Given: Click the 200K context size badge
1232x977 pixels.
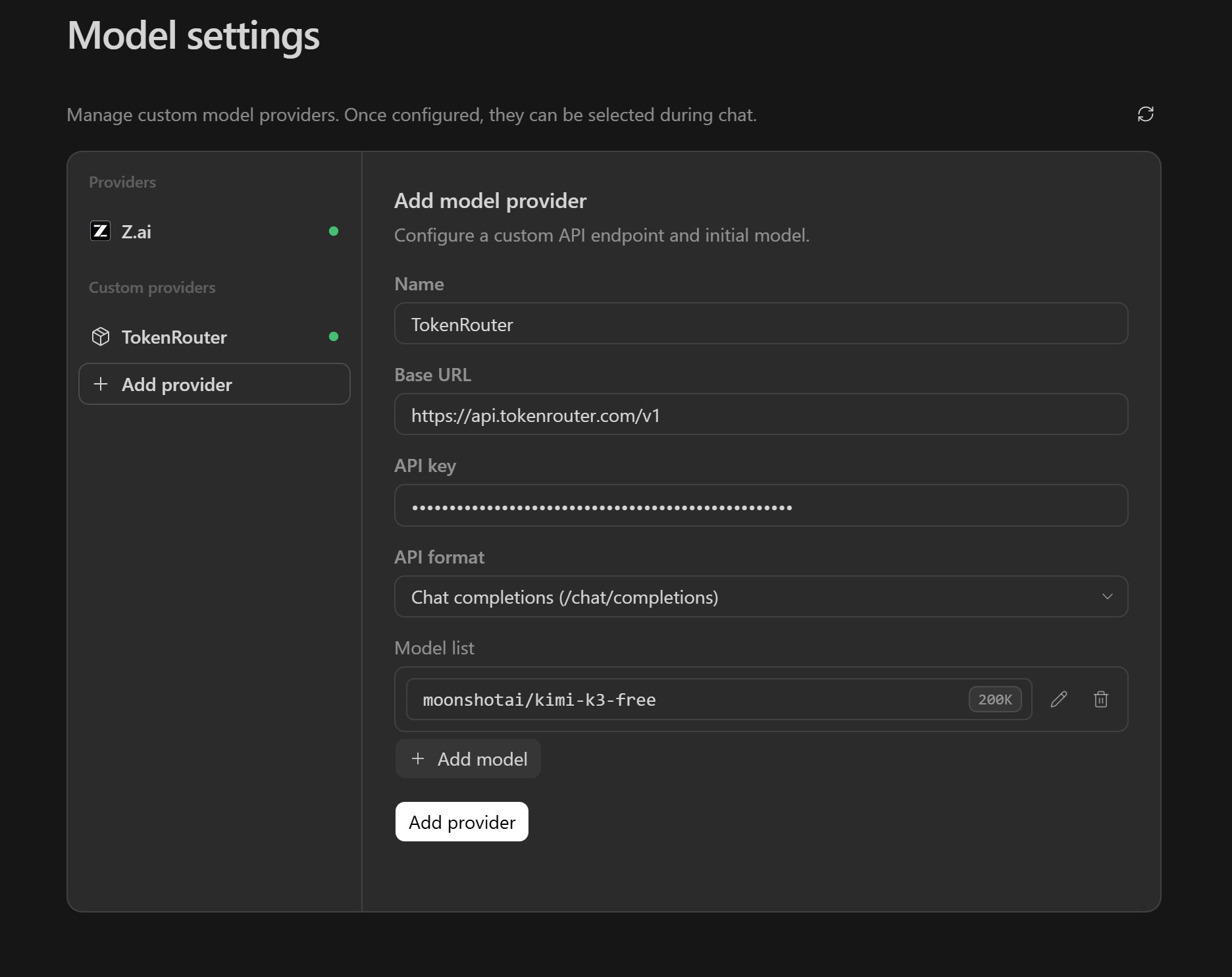Looking at the screenshot, I should pos(994,699).
